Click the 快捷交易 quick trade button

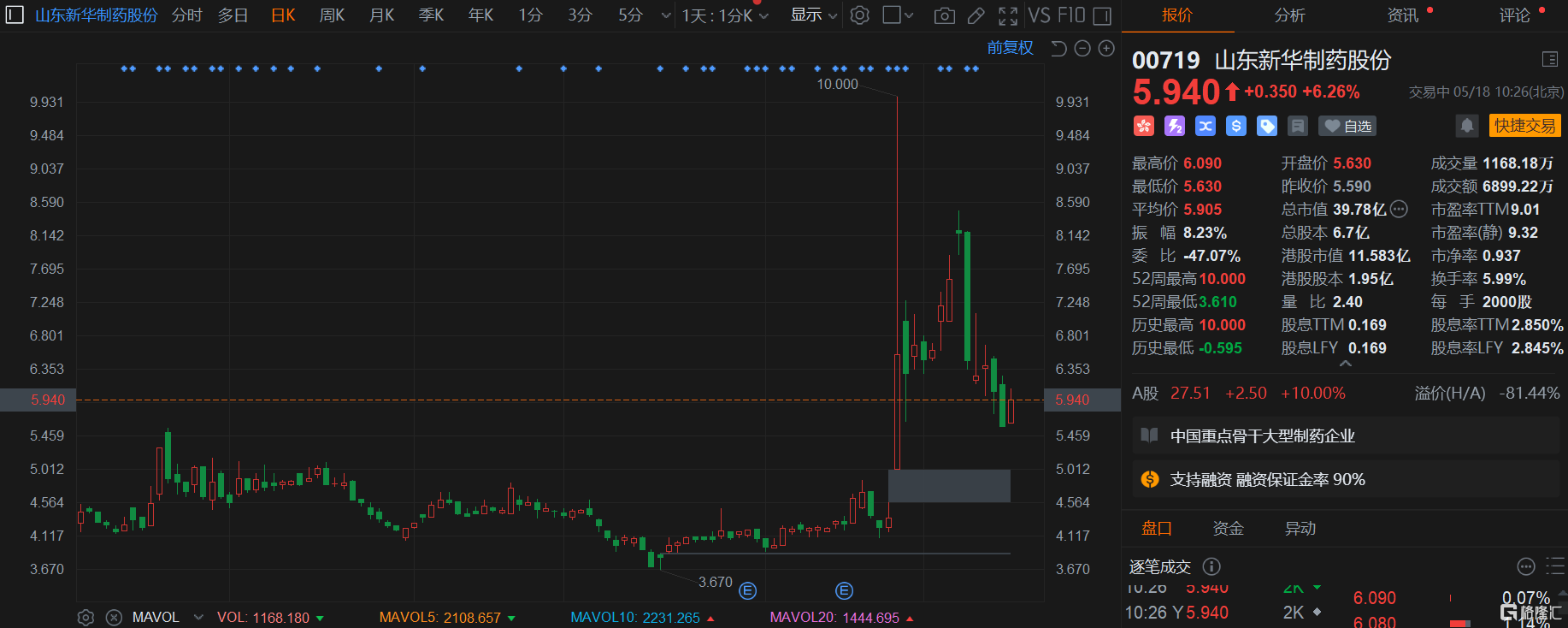pyautogui.click(x=1525, y=126)
